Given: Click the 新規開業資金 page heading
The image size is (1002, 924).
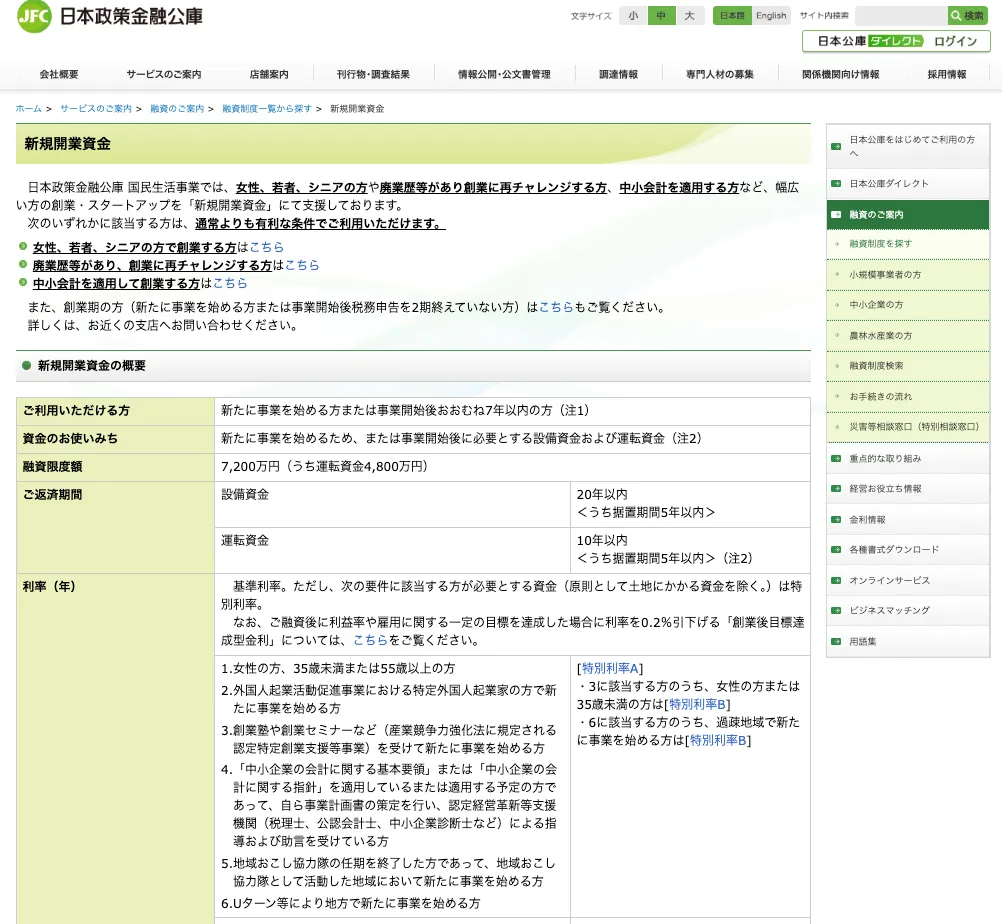Looking at the screenshot, I should coord(68,144).
